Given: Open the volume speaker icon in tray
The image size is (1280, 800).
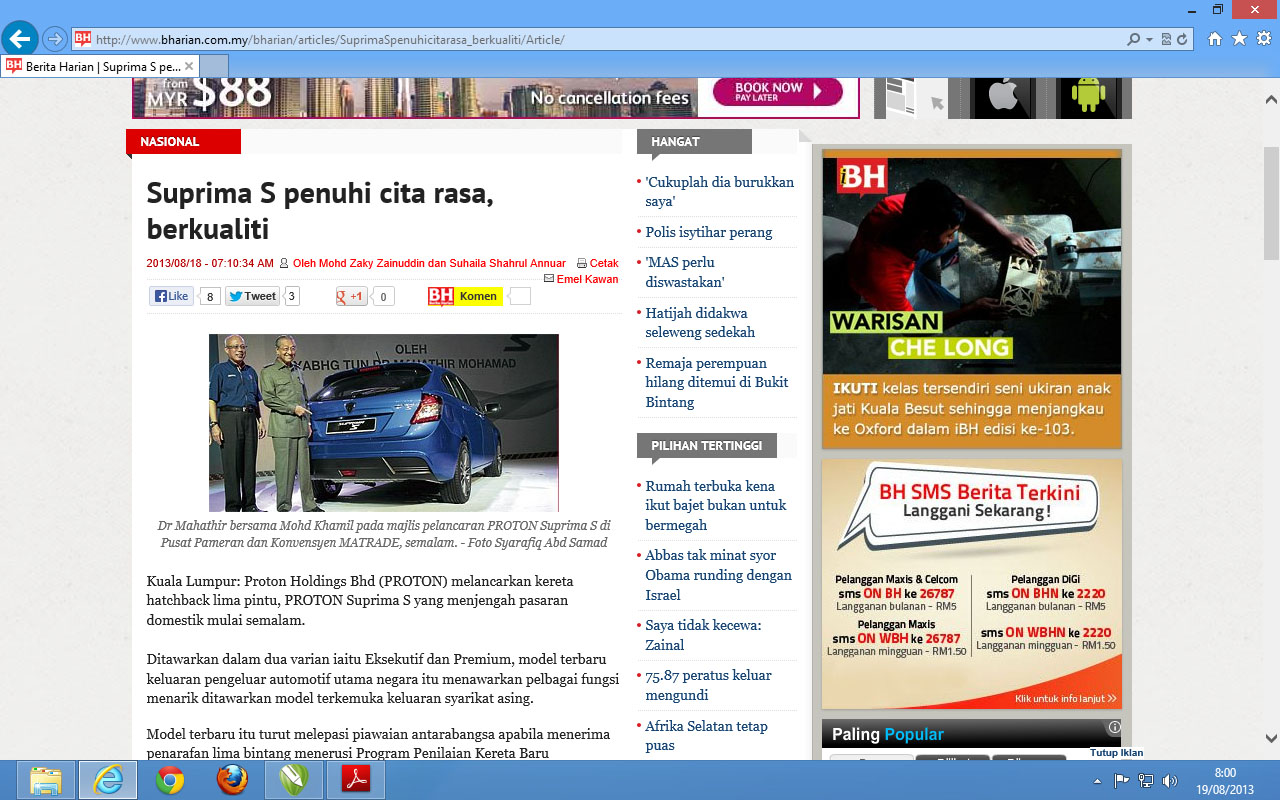Looking at the screenshot, I should pyautogui.click(x=1170, y=781).
